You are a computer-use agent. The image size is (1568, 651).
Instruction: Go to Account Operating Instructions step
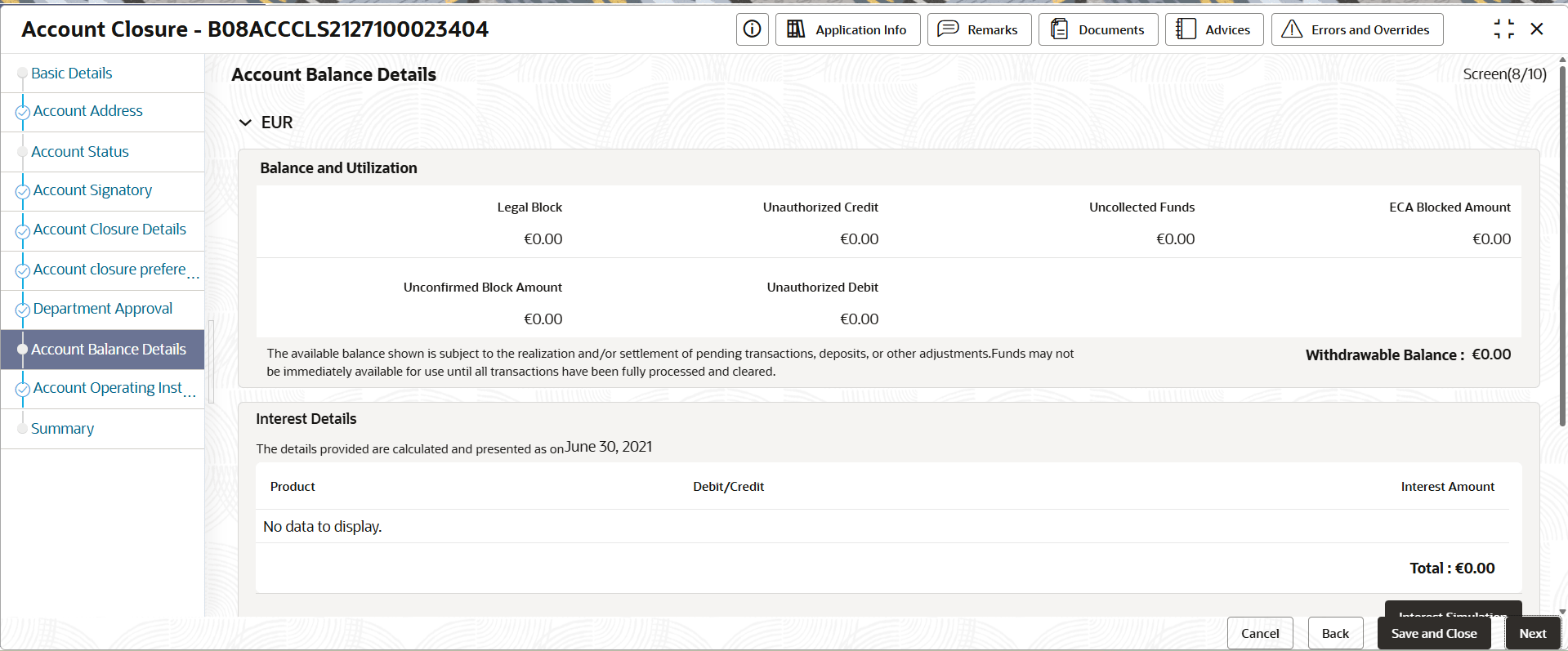tap(114, 388)
